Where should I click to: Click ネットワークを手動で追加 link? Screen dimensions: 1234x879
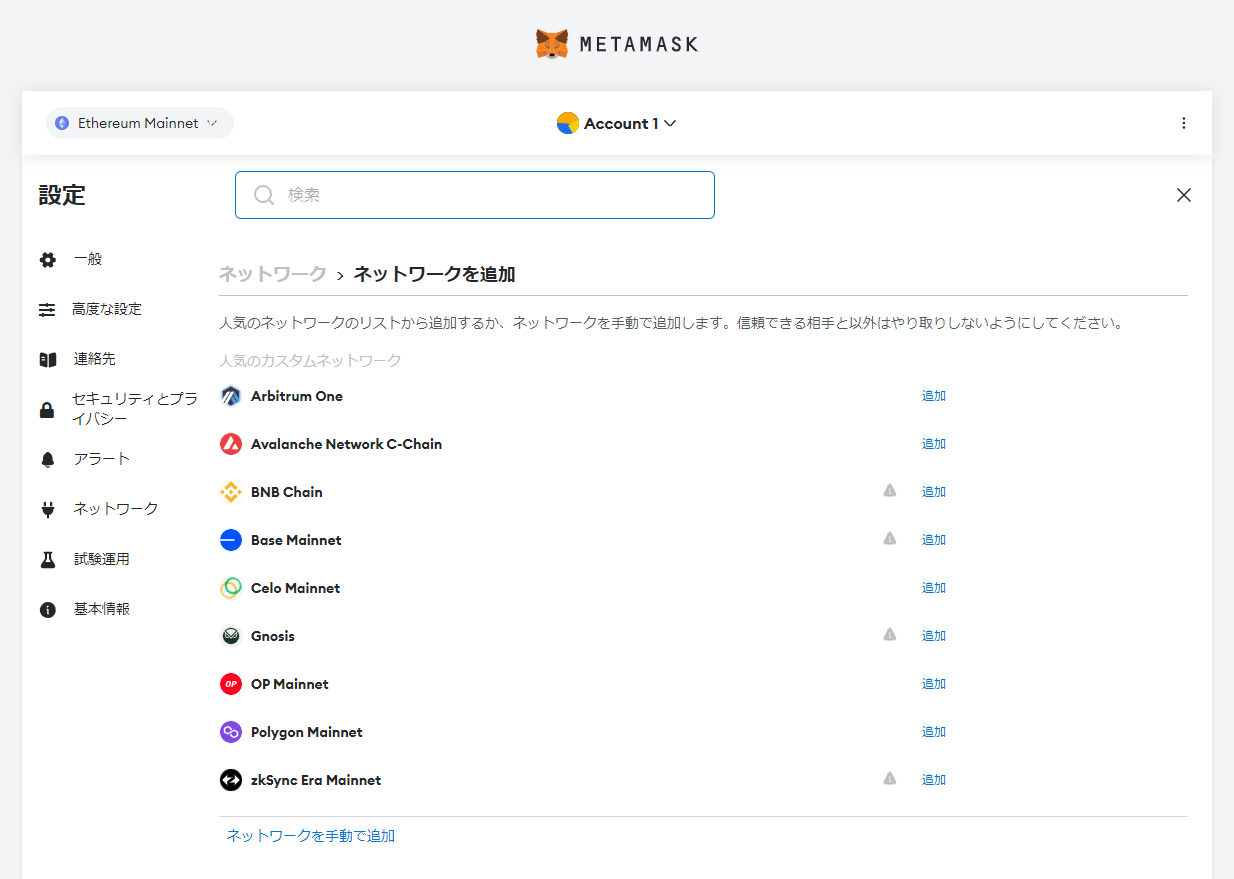pyautogui.click(x=311, y=836)
